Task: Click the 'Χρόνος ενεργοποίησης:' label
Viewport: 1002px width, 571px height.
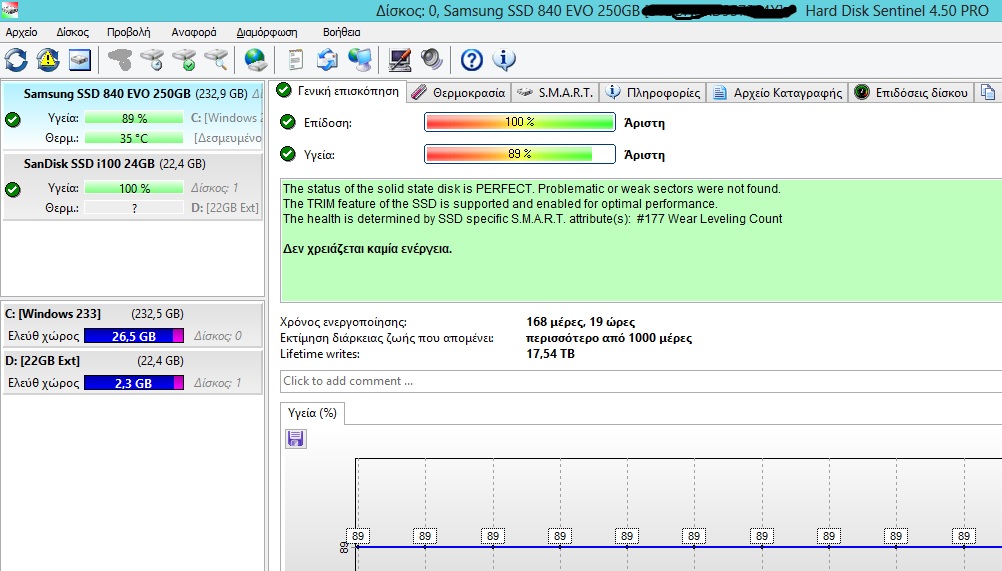Action: point(343,322)
